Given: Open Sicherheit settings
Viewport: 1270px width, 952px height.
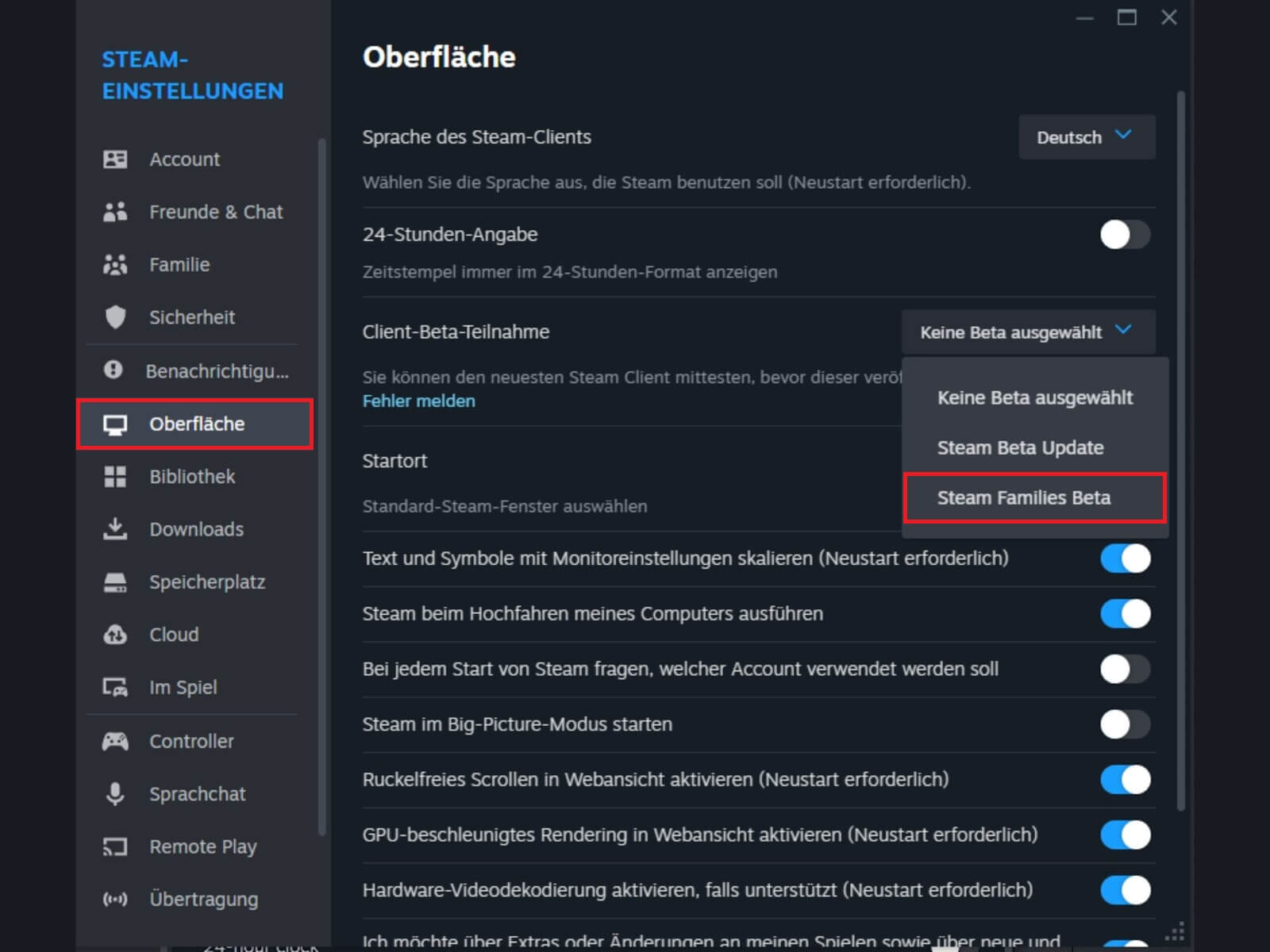Looking at the screenshot, I should click(x=194, y=317).
